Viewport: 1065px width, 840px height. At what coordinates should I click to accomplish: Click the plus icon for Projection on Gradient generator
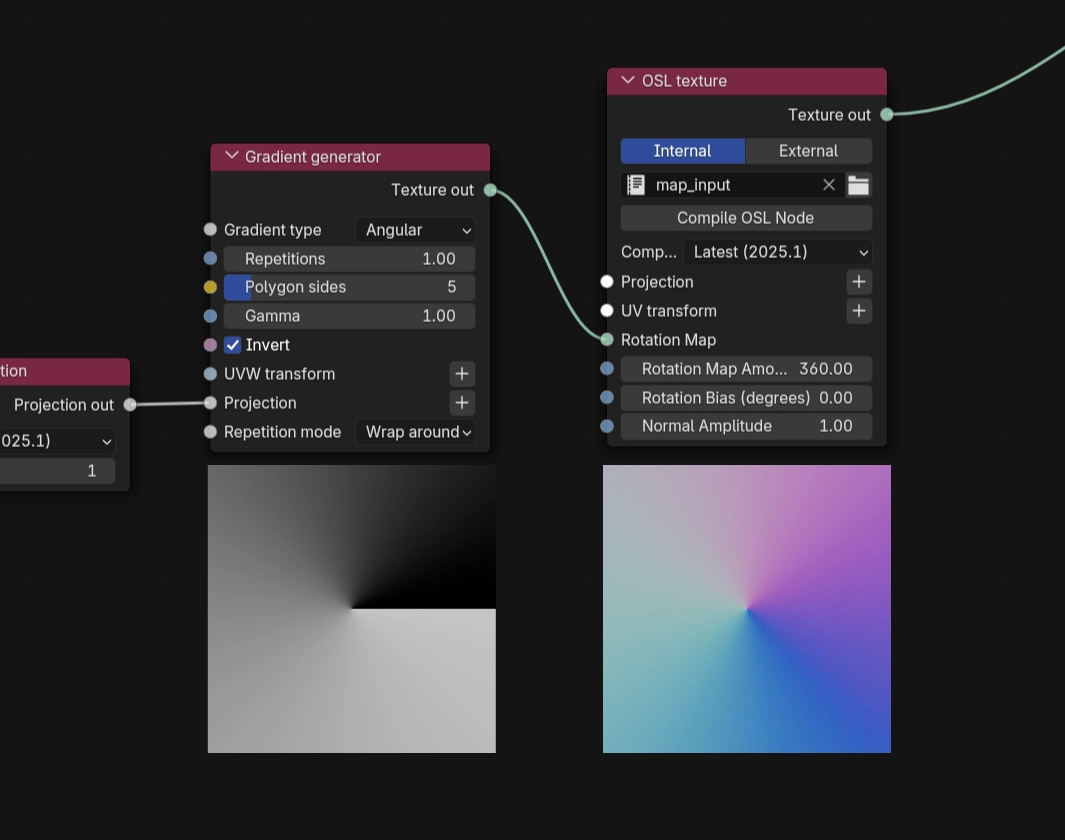tap(461, 402)
